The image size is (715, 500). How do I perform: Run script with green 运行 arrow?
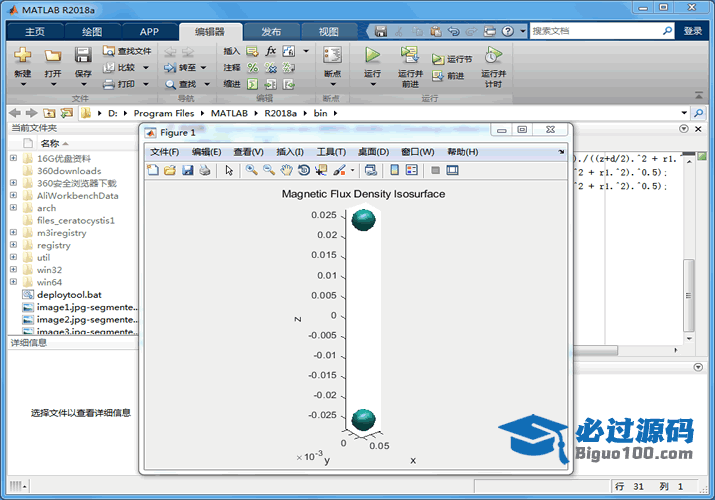(x=373, y=55)
